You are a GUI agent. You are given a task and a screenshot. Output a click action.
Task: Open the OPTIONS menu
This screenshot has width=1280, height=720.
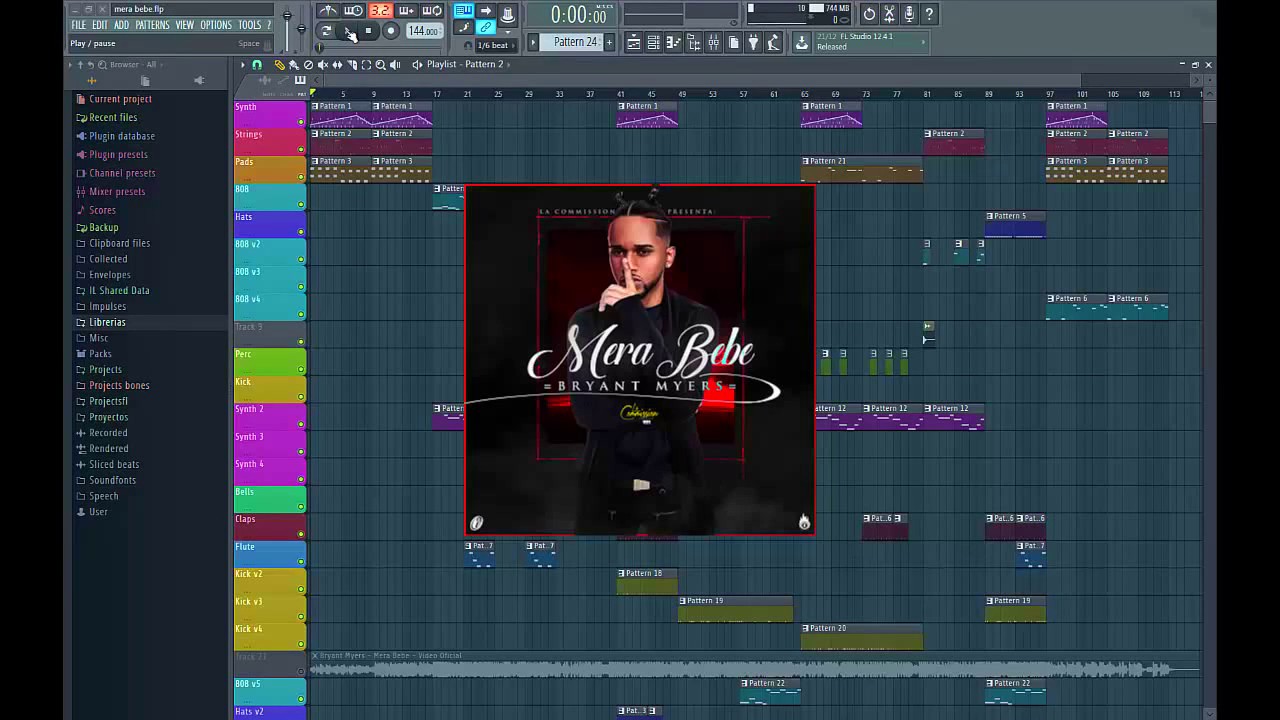[x=216, y=25]
